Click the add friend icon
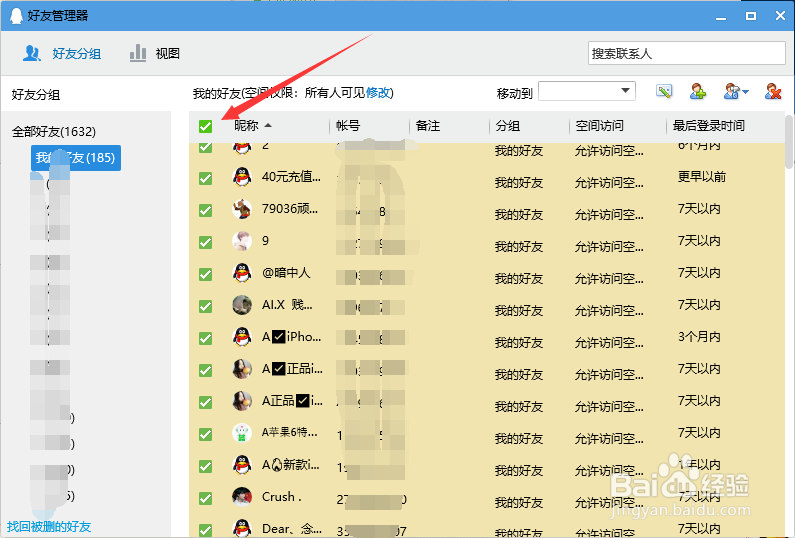 coord(698,92)
